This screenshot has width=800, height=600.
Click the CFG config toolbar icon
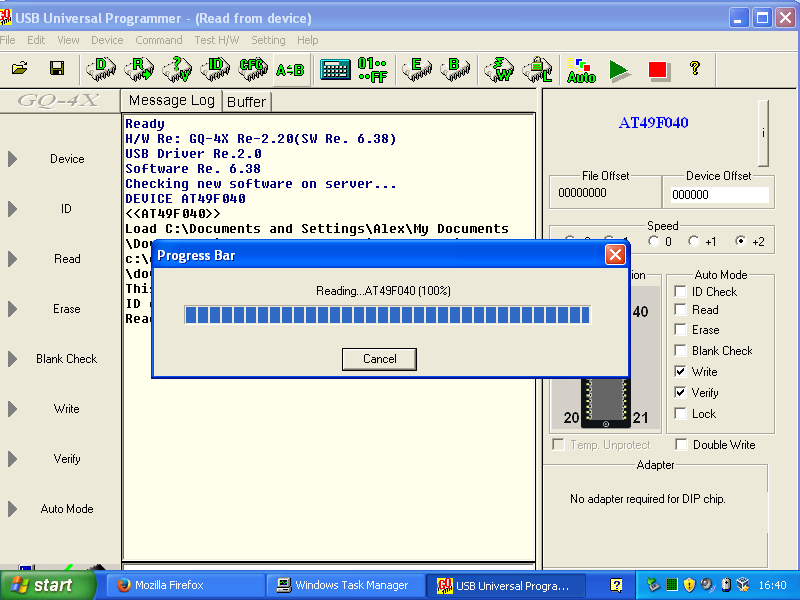pyautogui.click(x=252, y=69)
